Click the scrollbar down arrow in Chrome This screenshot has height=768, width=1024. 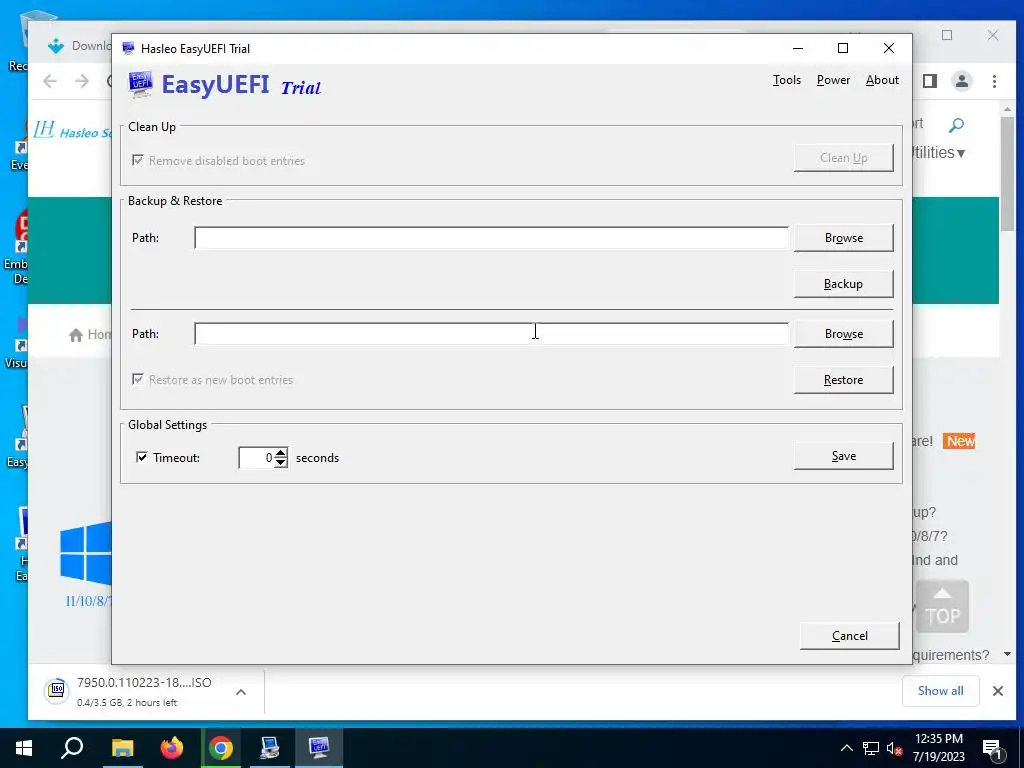[1007, 654]
